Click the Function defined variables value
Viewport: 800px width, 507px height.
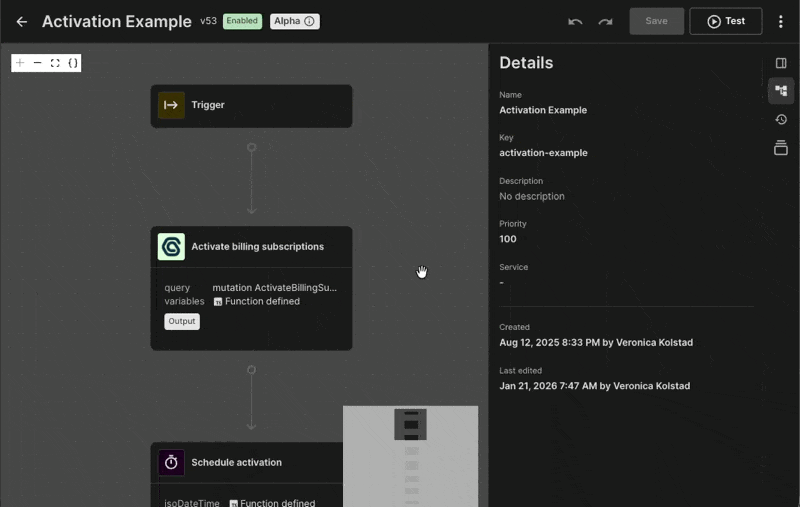click(x=257, y=301)
